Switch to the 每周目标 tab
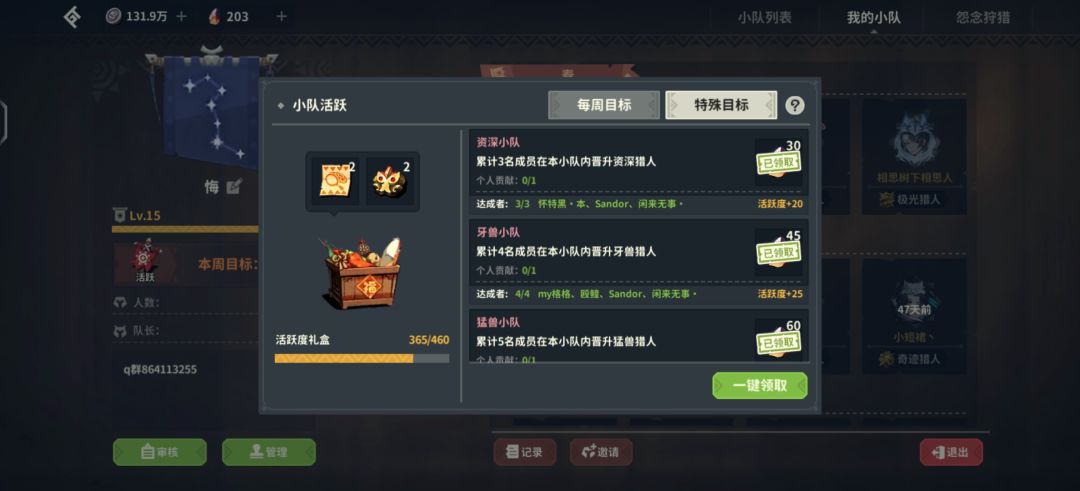 [x=603, y=105]
